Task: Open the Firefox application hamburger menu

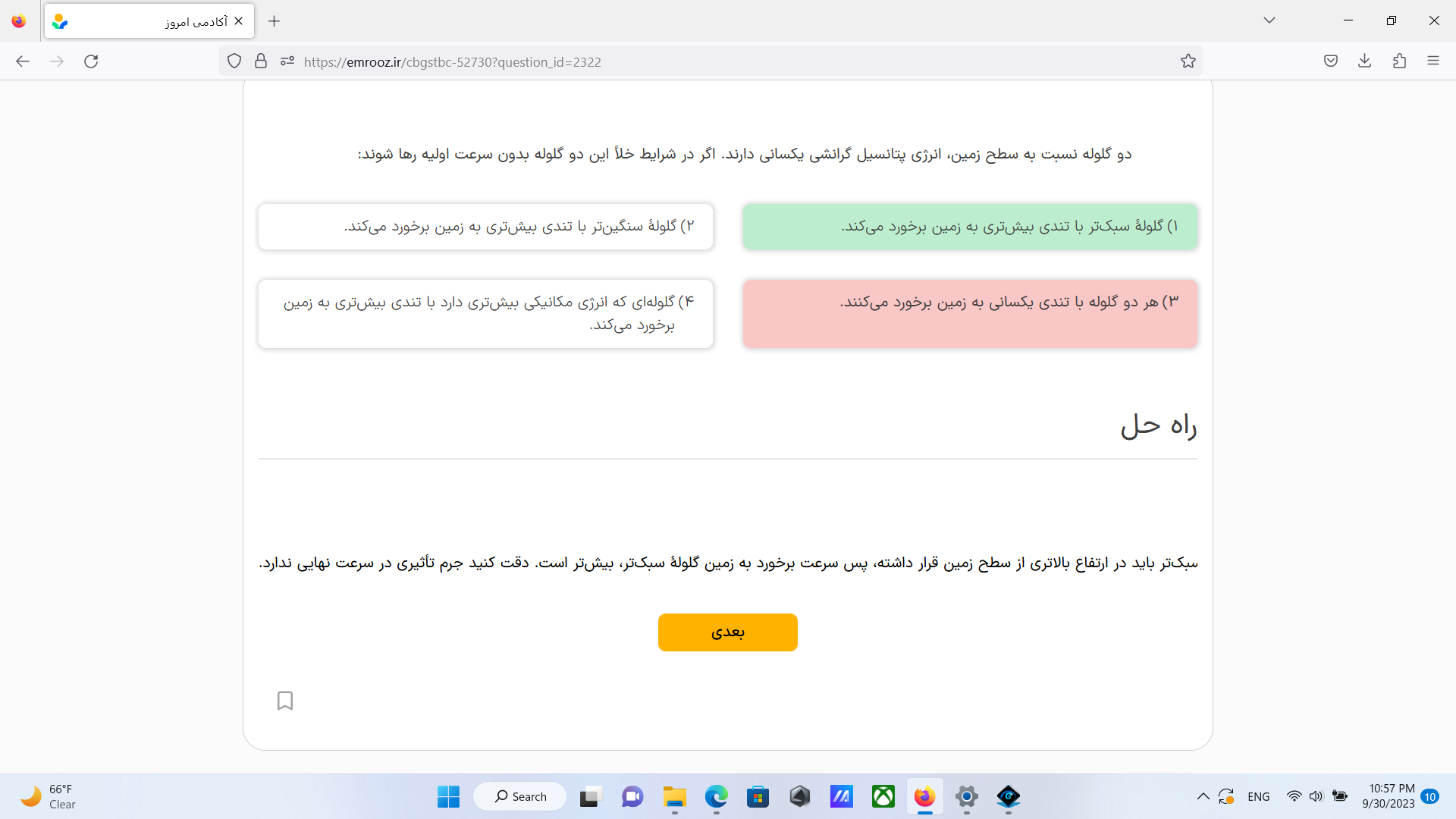Action: coord(1432,61)
